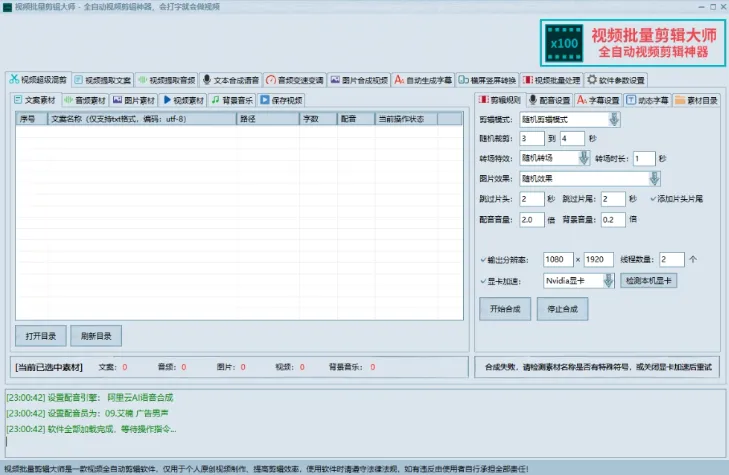Click the film icon of 视频批量处理 tab
This screenshot has width=729, height=475.
click(x=527, y=80)
